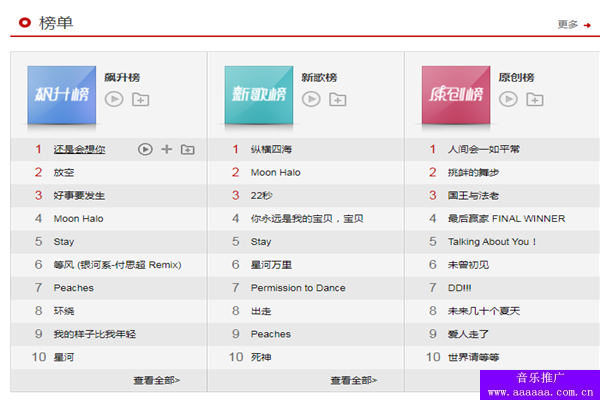Save 还是会想你 to favorites folder
This screenshot has height=400, width=600.
coord(188,149)
